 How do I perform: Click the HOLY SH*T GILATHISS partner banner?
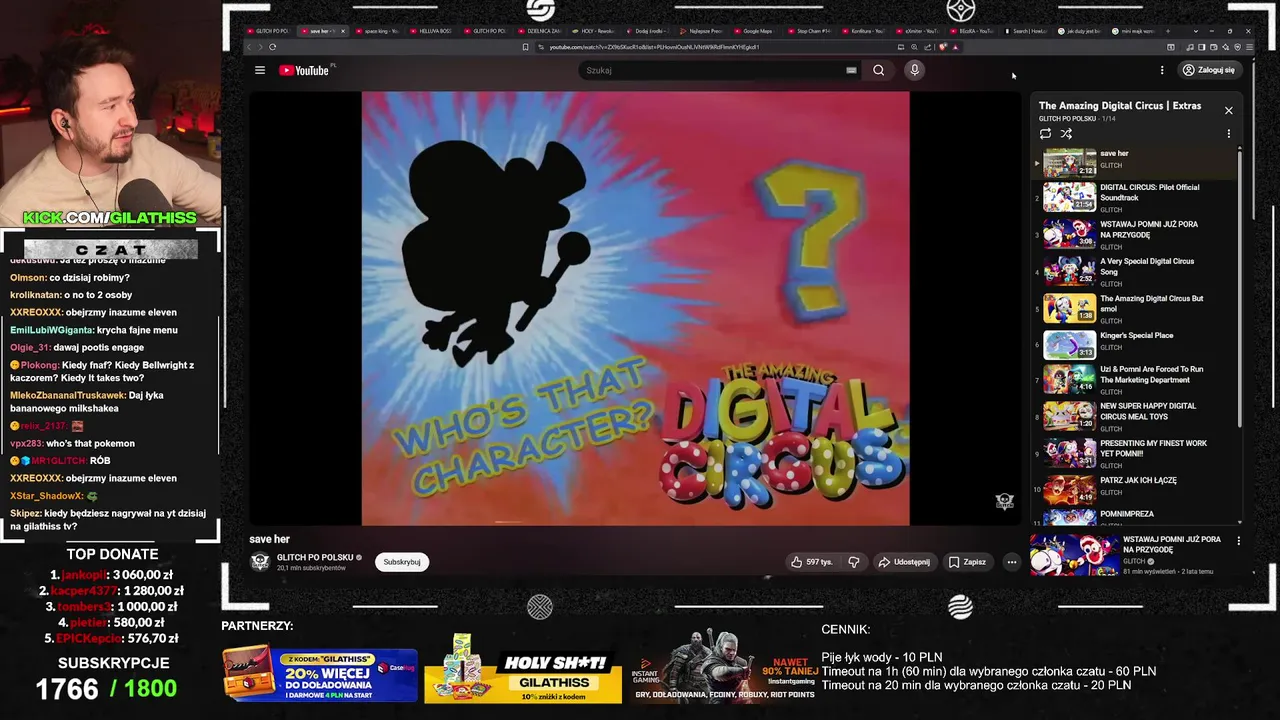pos(522,669)
